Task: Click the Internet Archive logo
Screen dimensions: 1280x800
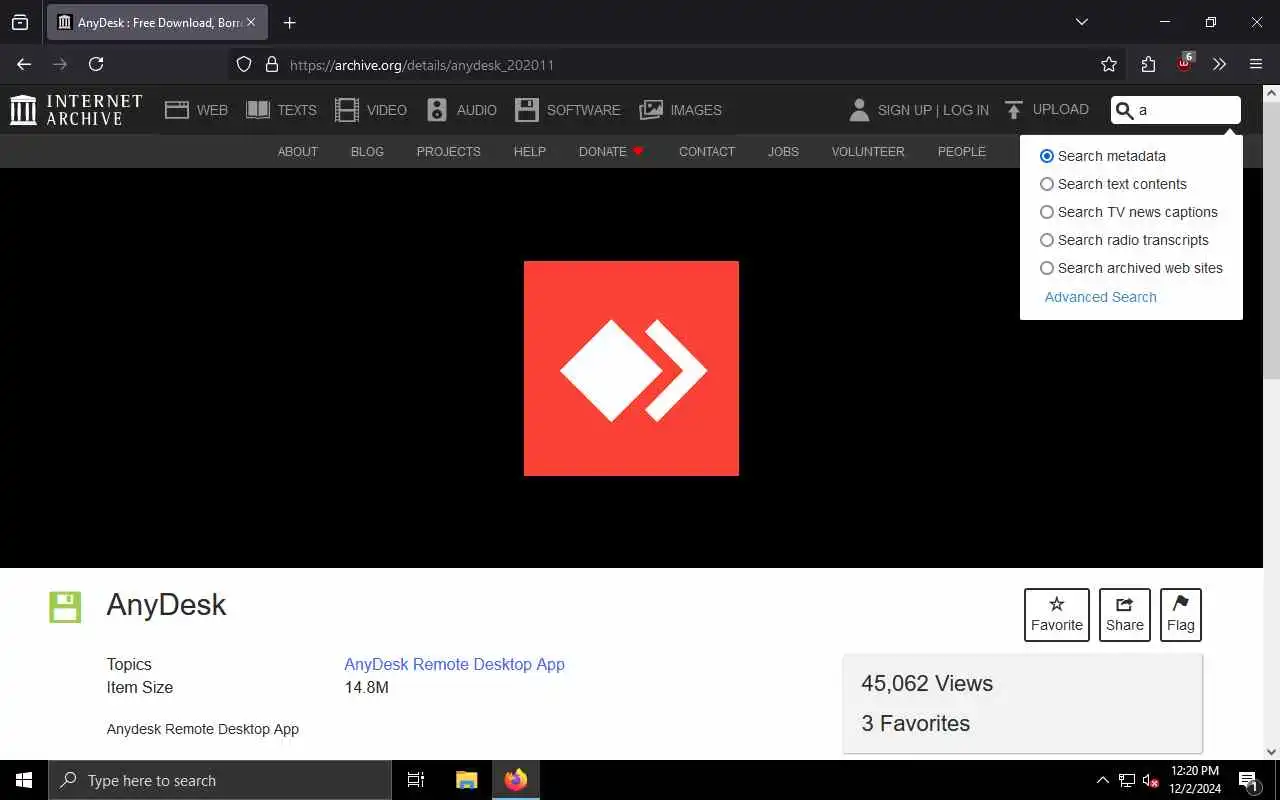Action: [x=76, y=110]
